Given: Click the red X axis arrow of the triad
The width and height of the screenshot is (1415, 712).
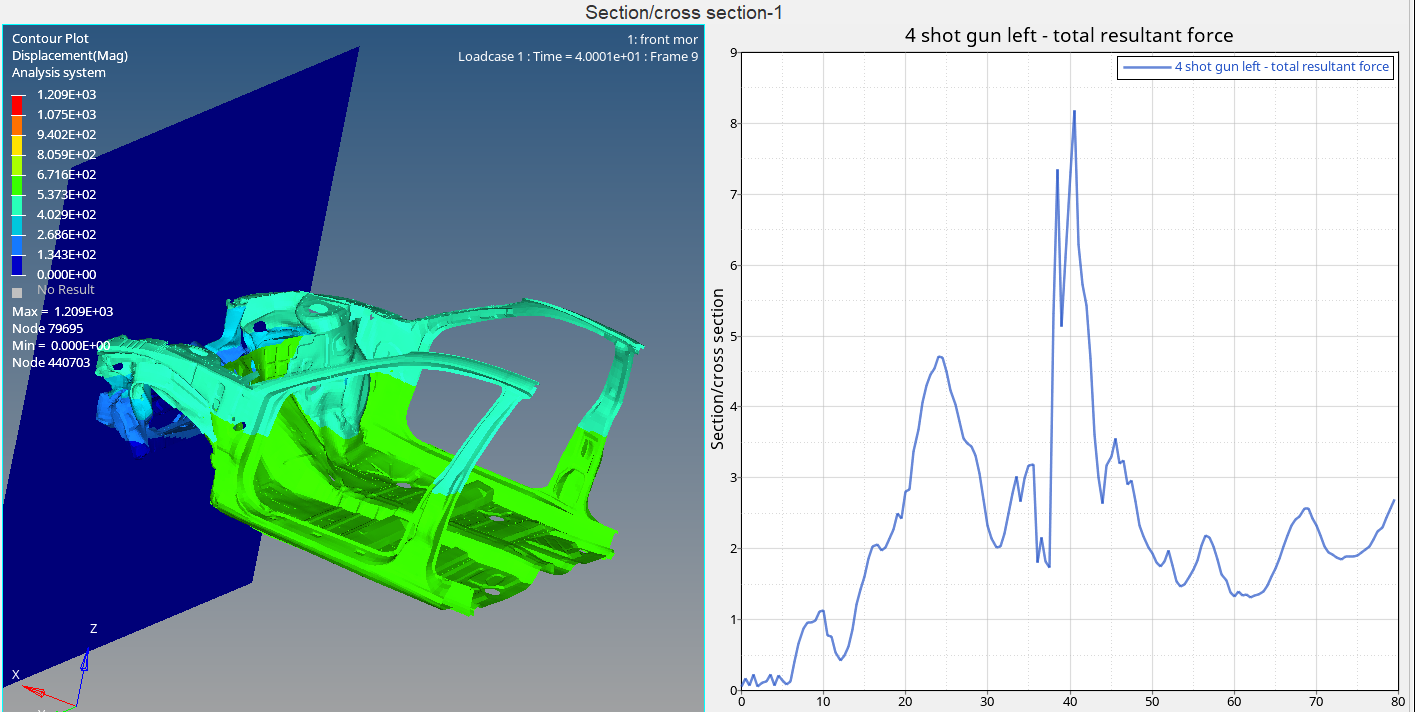Looking at the screenshot, I should (x=32, y=691).
